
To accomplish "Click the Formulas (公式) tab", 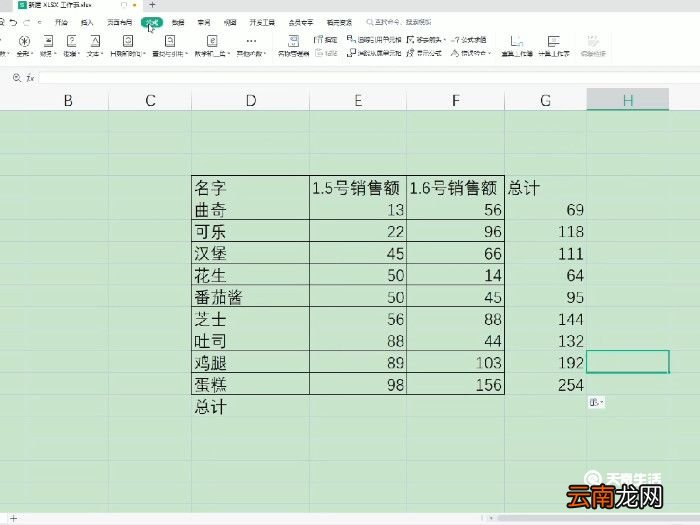I will [152, 22].
